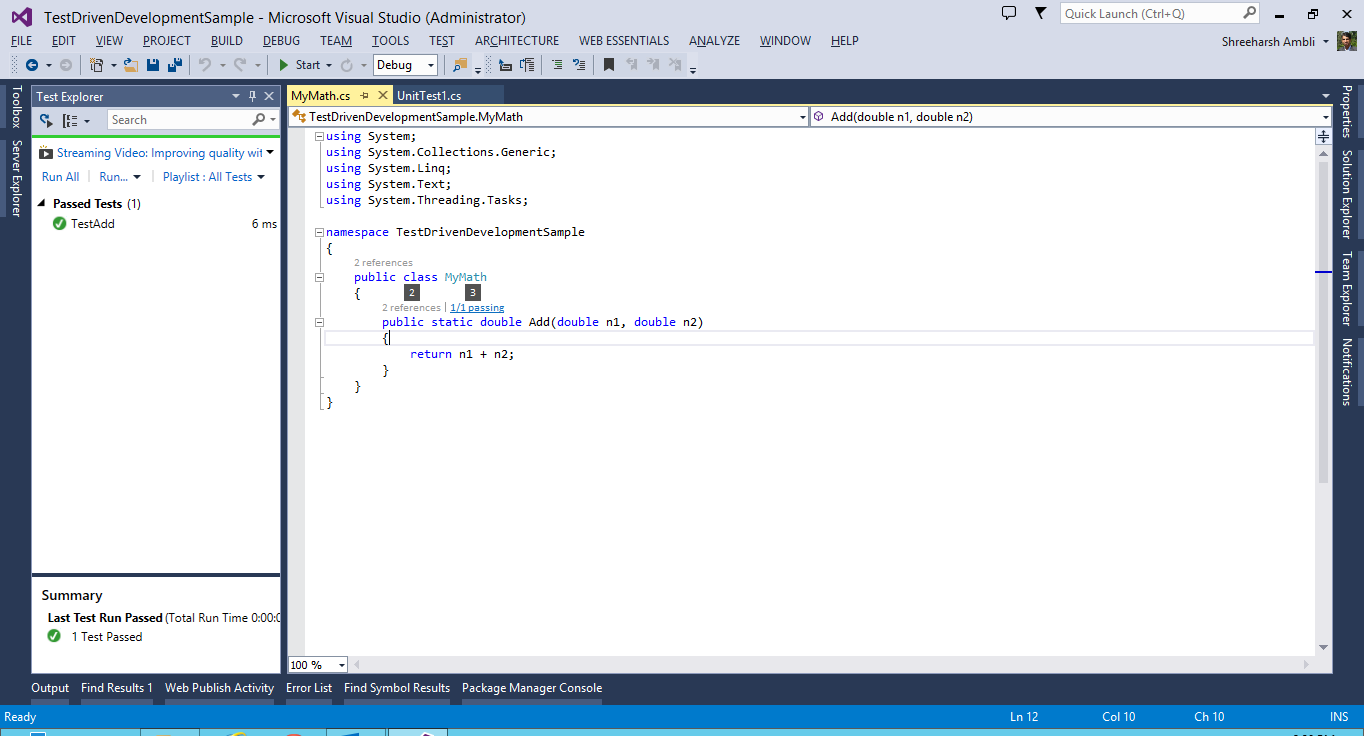
Task: Collapse the MyMath class code region
Action: click(x=319, y=277)
